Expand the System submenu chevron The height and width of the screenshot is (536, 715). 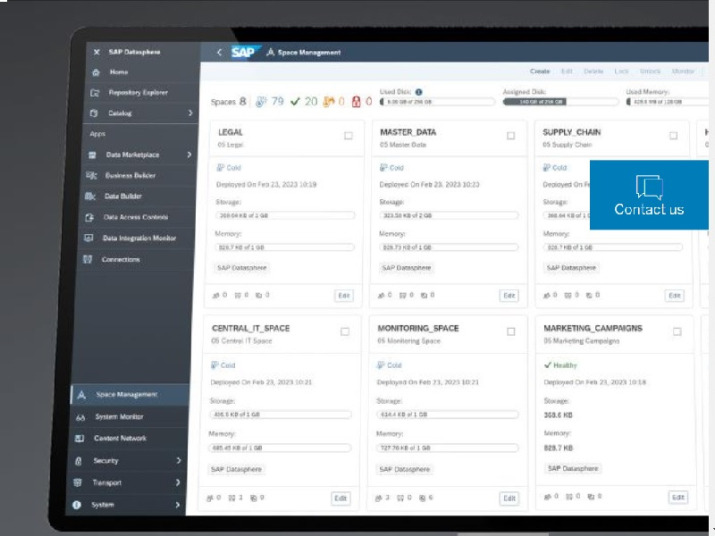177,505
